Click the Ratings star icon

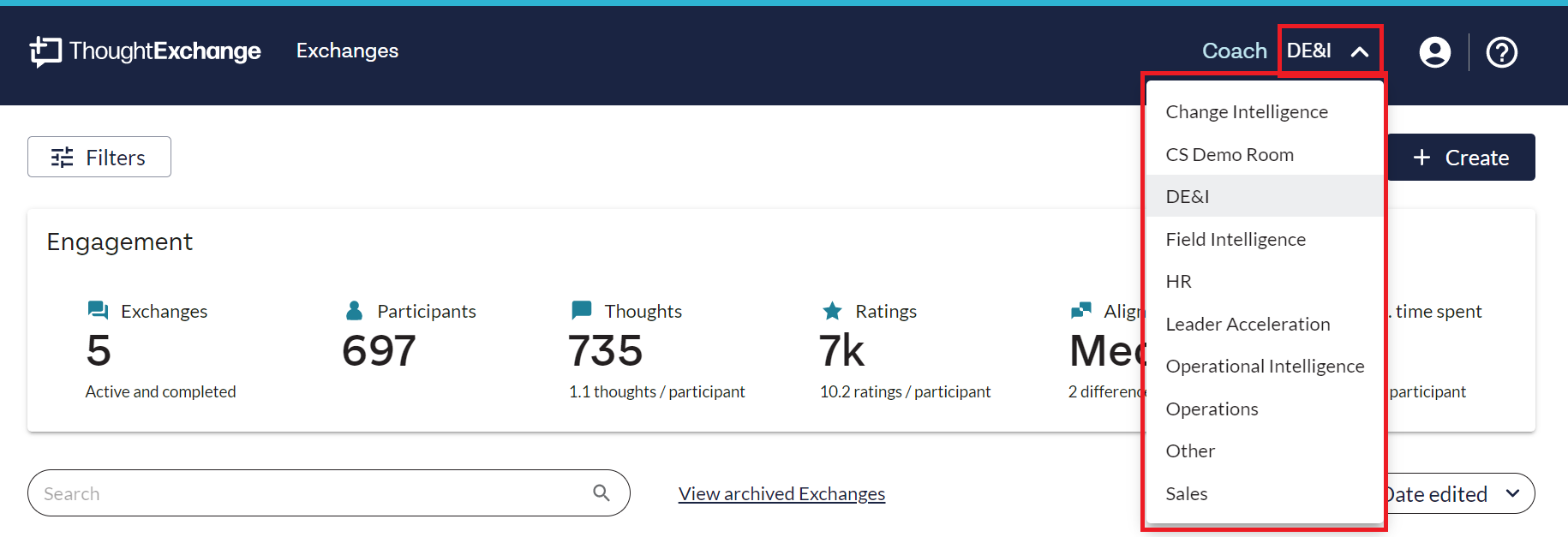click(x=832, y=310)
